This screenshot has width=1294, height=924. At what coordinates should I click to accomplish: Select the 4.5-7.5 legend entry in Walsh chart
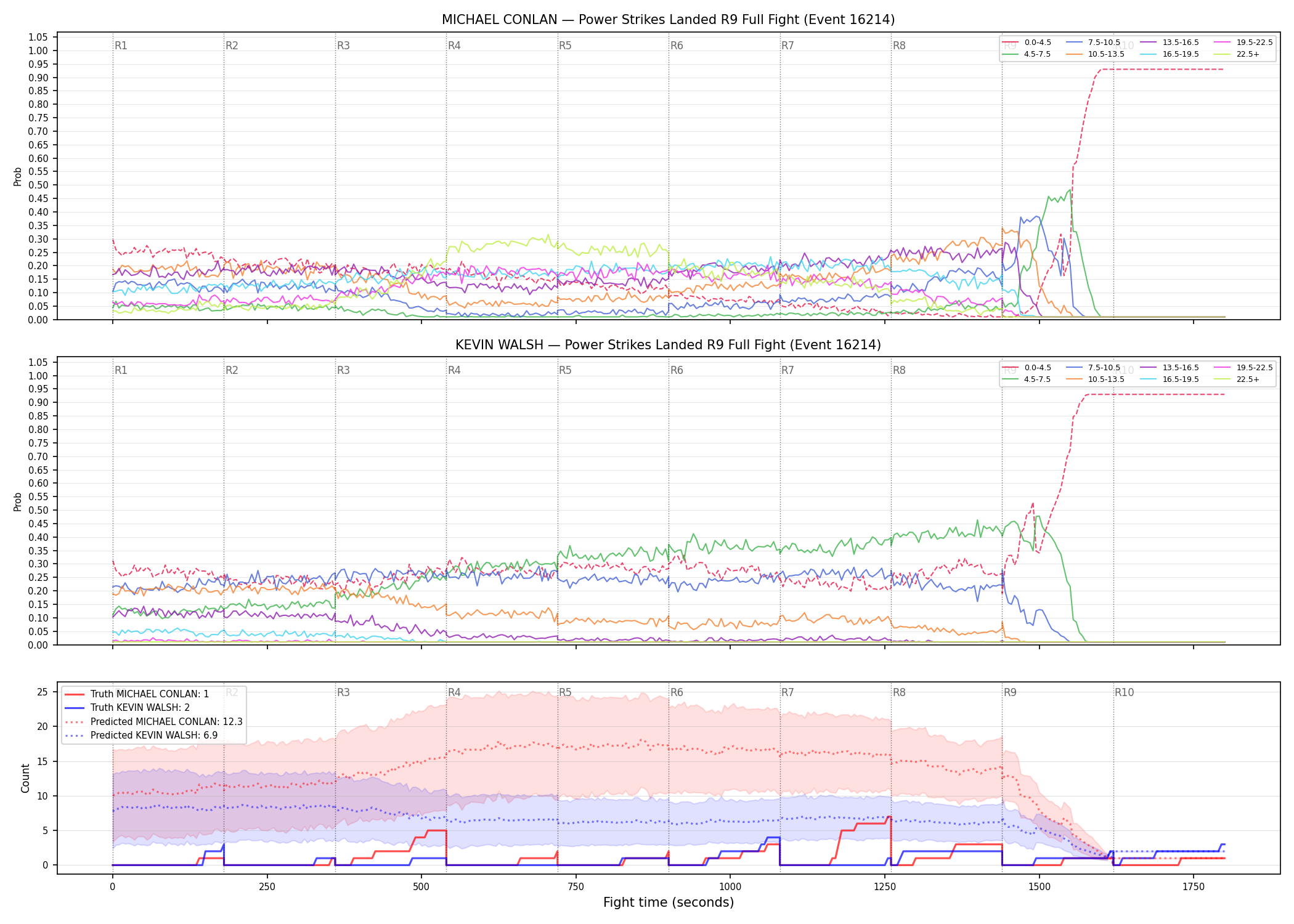1027,379
